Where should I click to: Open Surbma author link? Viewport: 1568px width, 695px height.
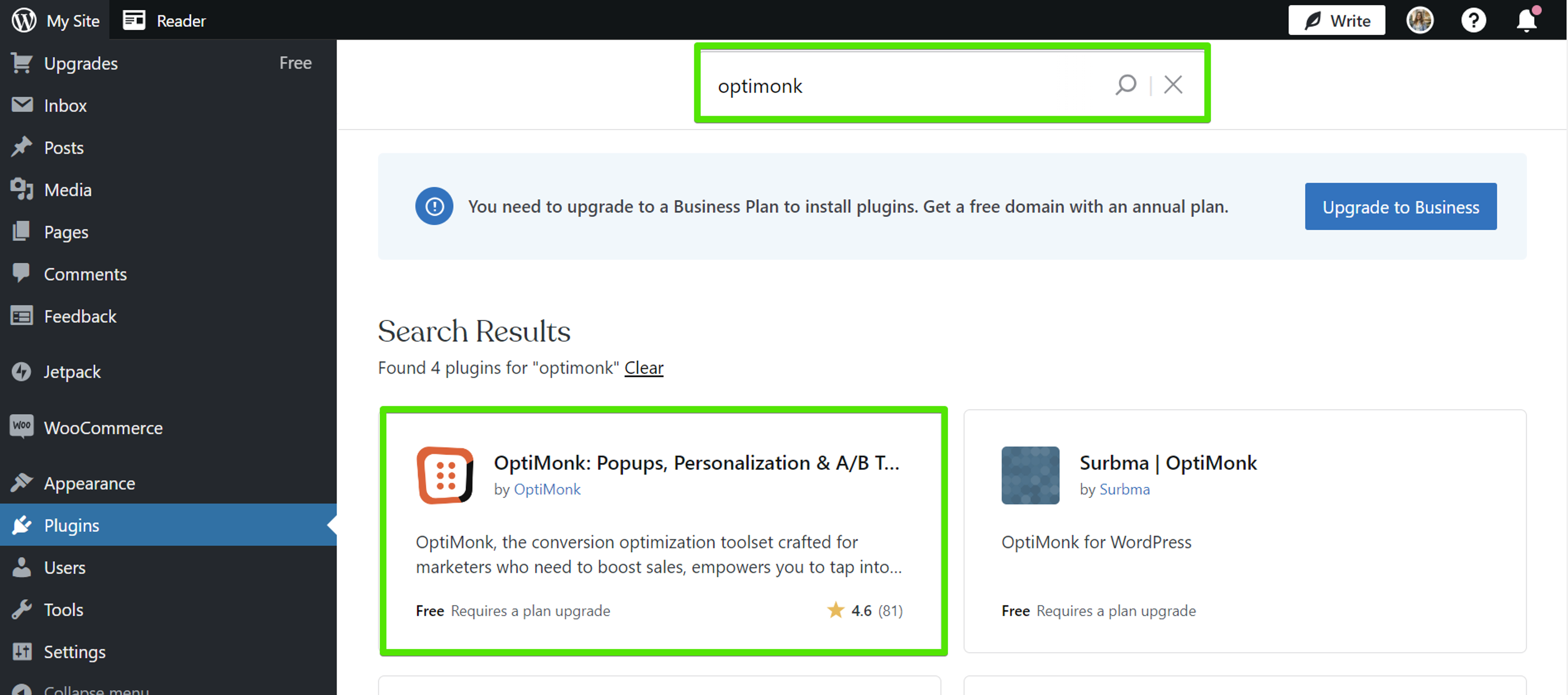(1124, 488)
